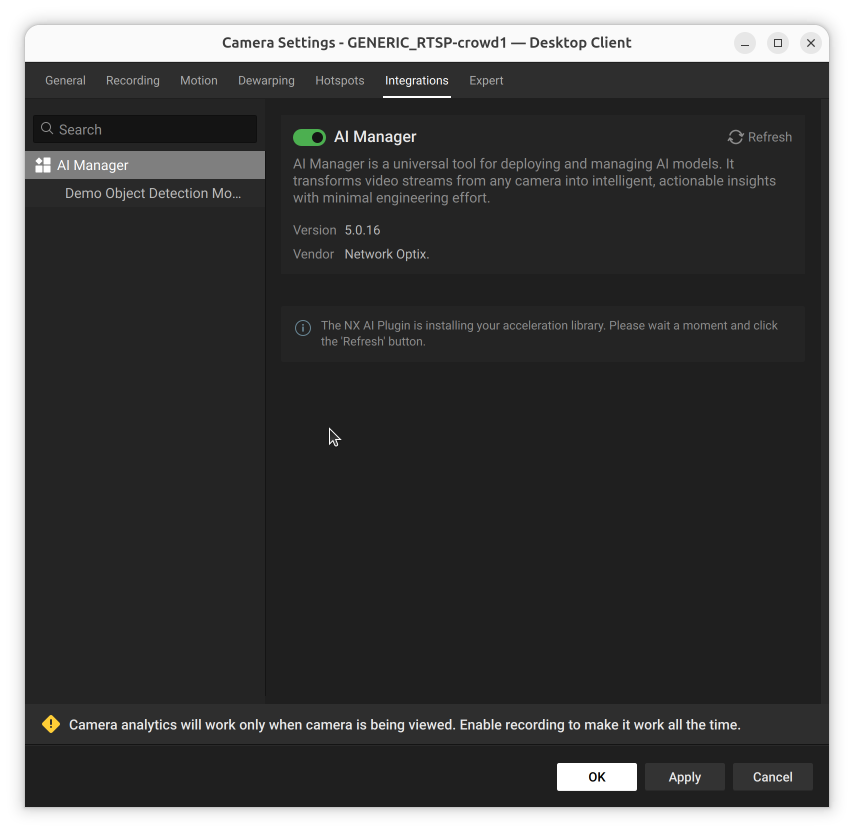Open the Motion tab

click(x=199, y=81)
